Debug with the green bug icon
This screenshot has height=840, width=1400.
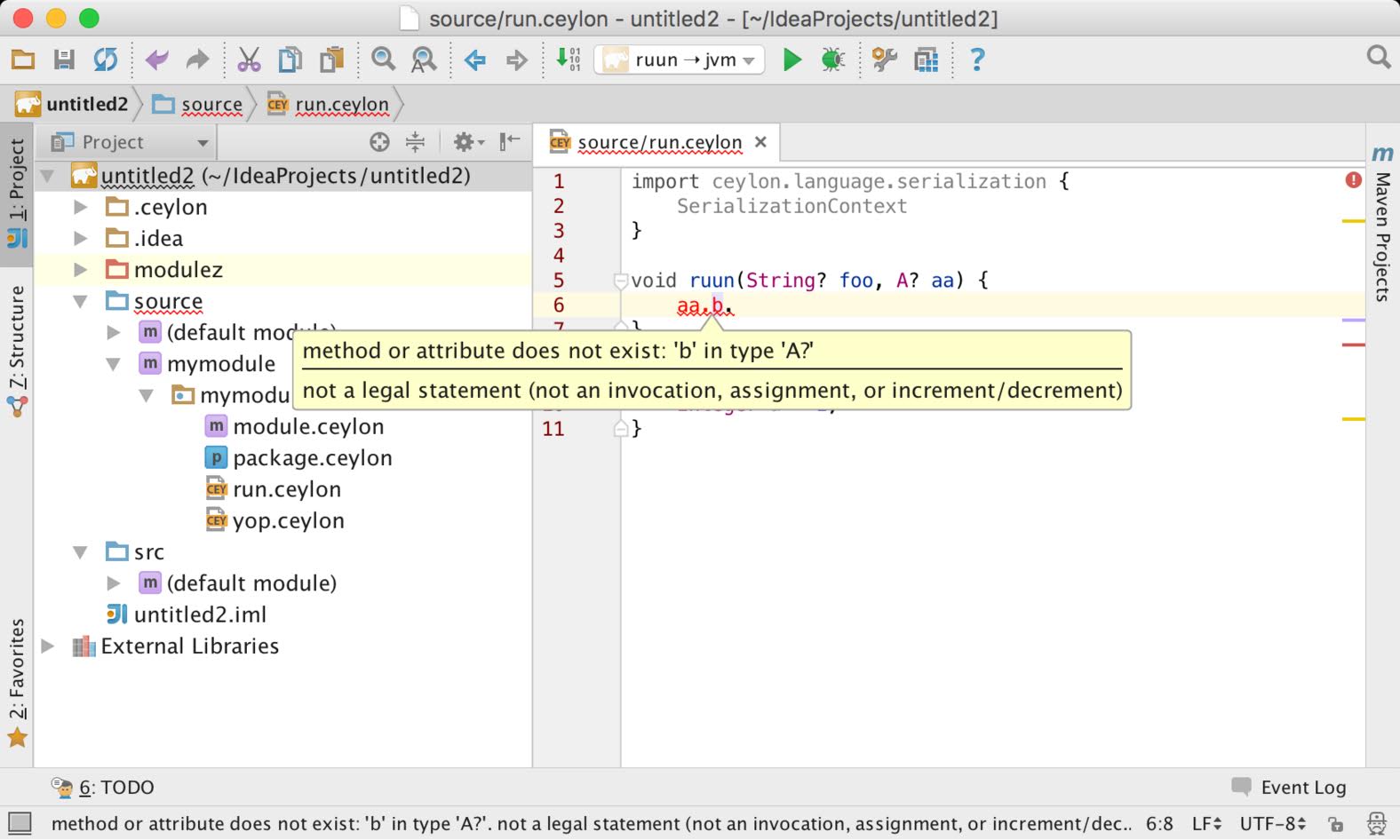click(x=833, y=60)
